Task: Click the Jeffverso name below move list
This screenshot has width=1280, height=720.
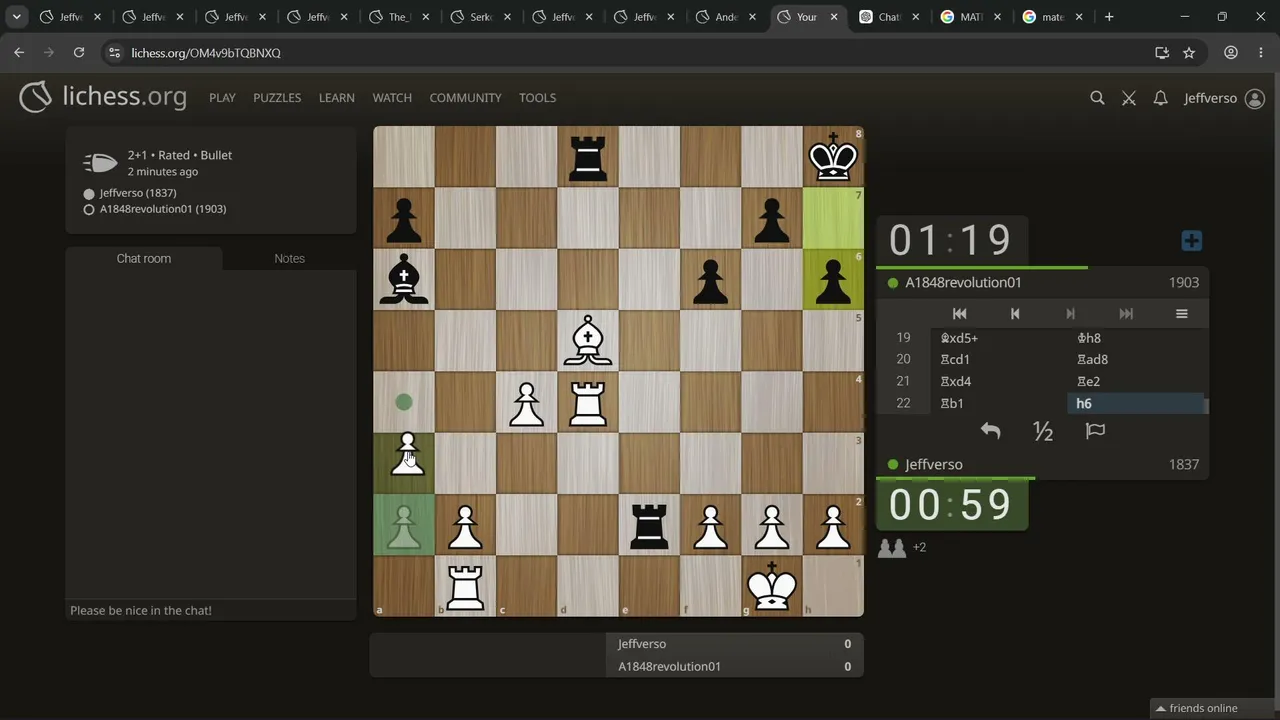Action: pyautogui.click(x=934, y=465)
